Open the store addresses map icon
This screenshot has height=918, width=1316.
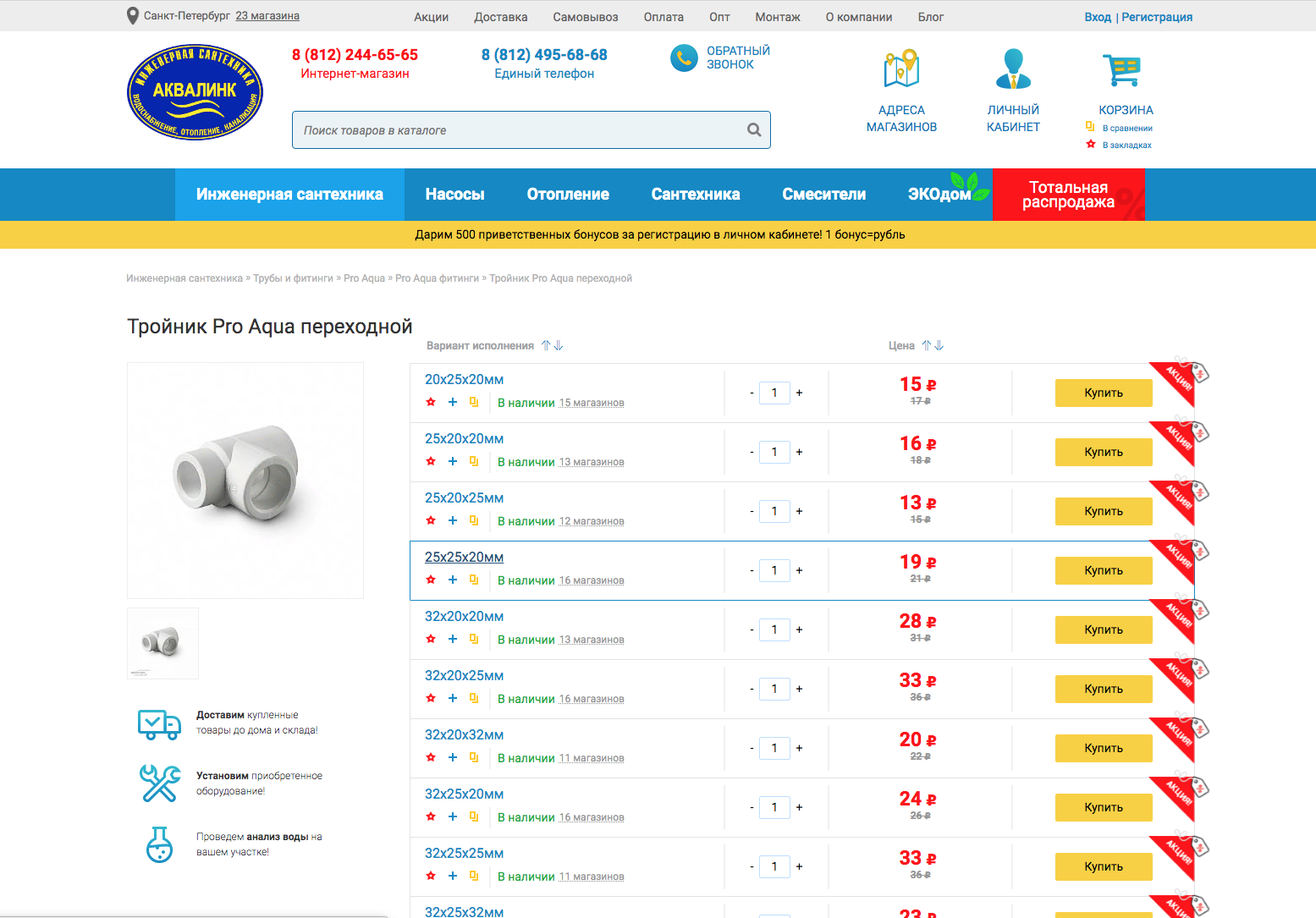click(901, 69)
